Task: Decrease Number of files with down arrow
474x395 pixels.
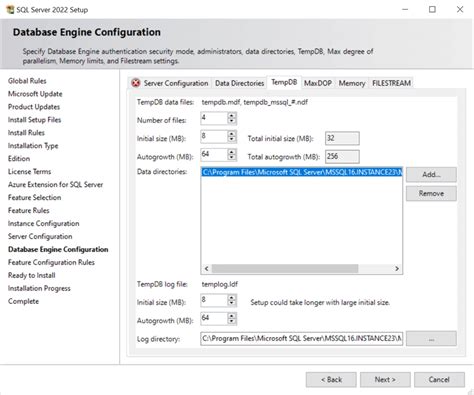Action: (232, 121)
